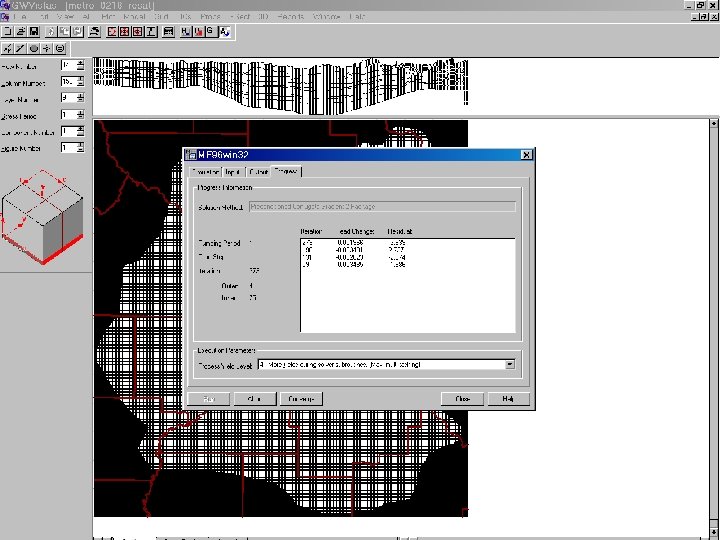This screenshot has width=720, height=540.
Task: Click the red grid icon beside T icon
Action: click(138, 32)
